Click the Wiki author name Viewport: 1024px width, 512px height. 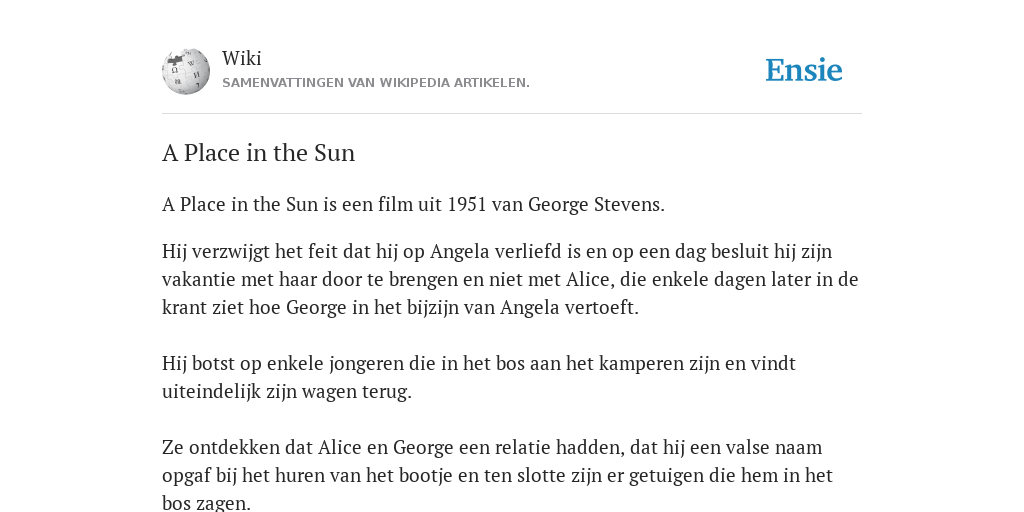(x=242, y=58)
